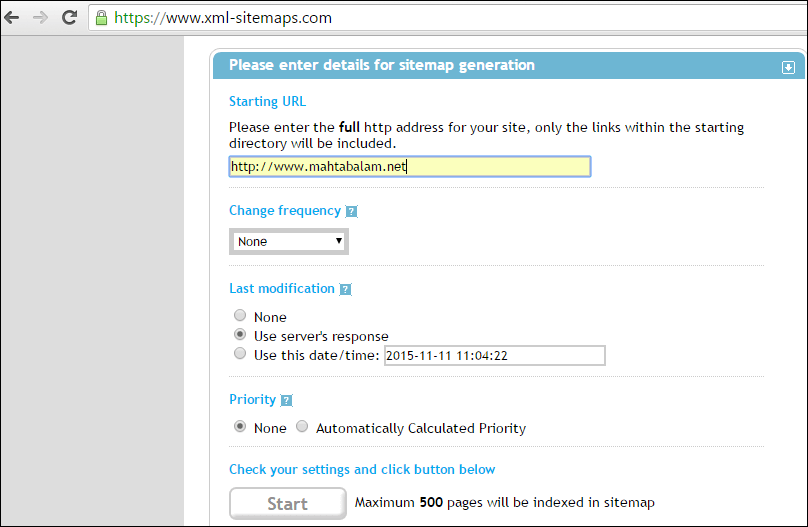Choose Automatically Calculated Priority
Viewport: 808px width, 527px height.
coord(302,427)
